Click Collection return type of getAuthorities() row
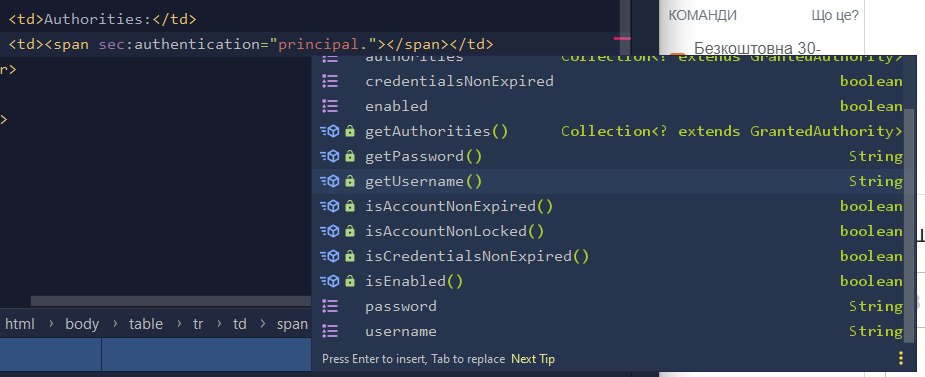Screen dimensions: 925x377 (x=732, y=132)
